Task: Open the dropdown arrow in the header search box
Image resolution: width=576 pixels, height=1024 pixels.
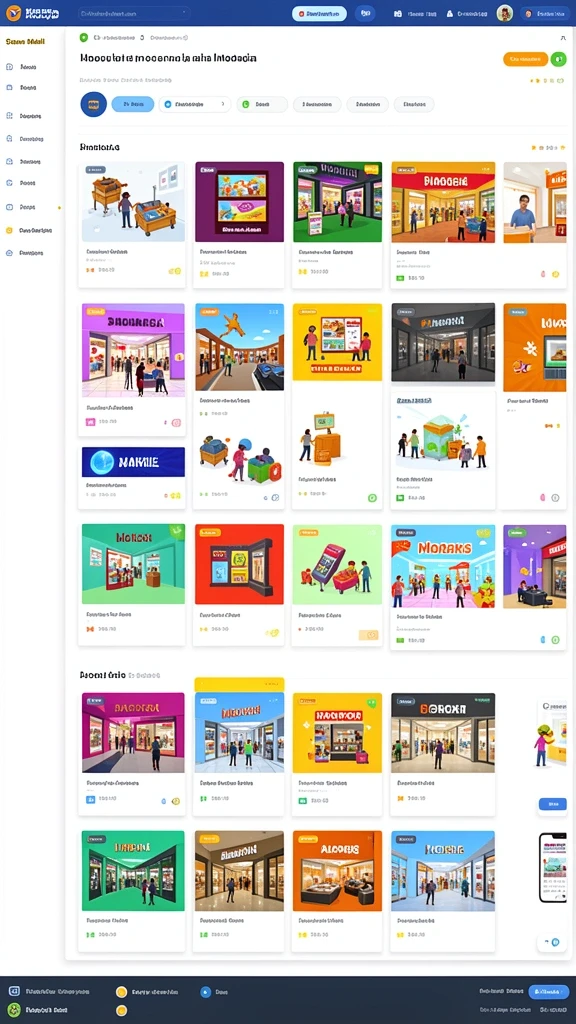Action: 185,13
